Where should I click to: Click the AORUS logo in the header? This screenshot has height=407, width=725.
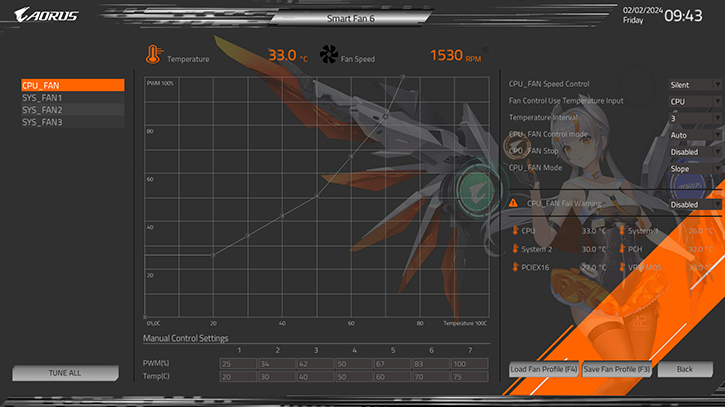coord(41,14)
